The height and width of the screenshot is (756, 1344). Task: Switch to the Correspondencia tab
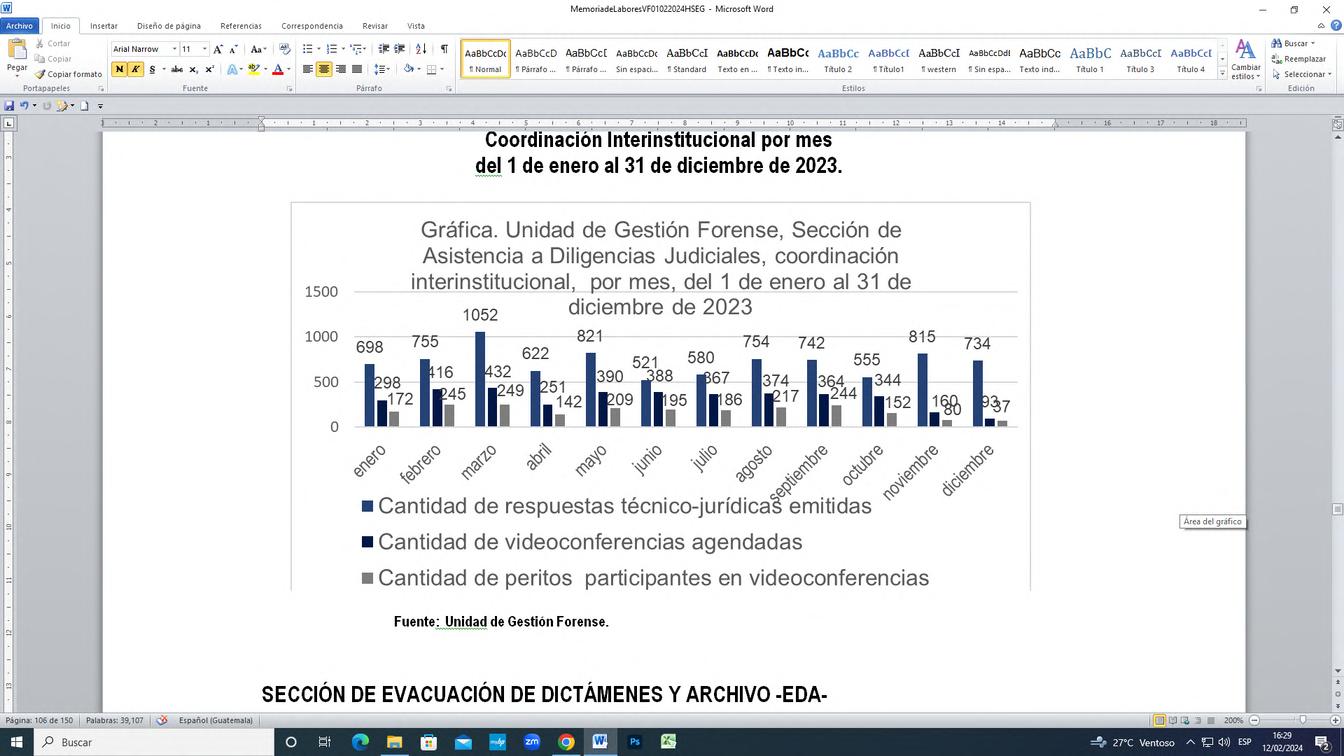(x=312, y=26)
